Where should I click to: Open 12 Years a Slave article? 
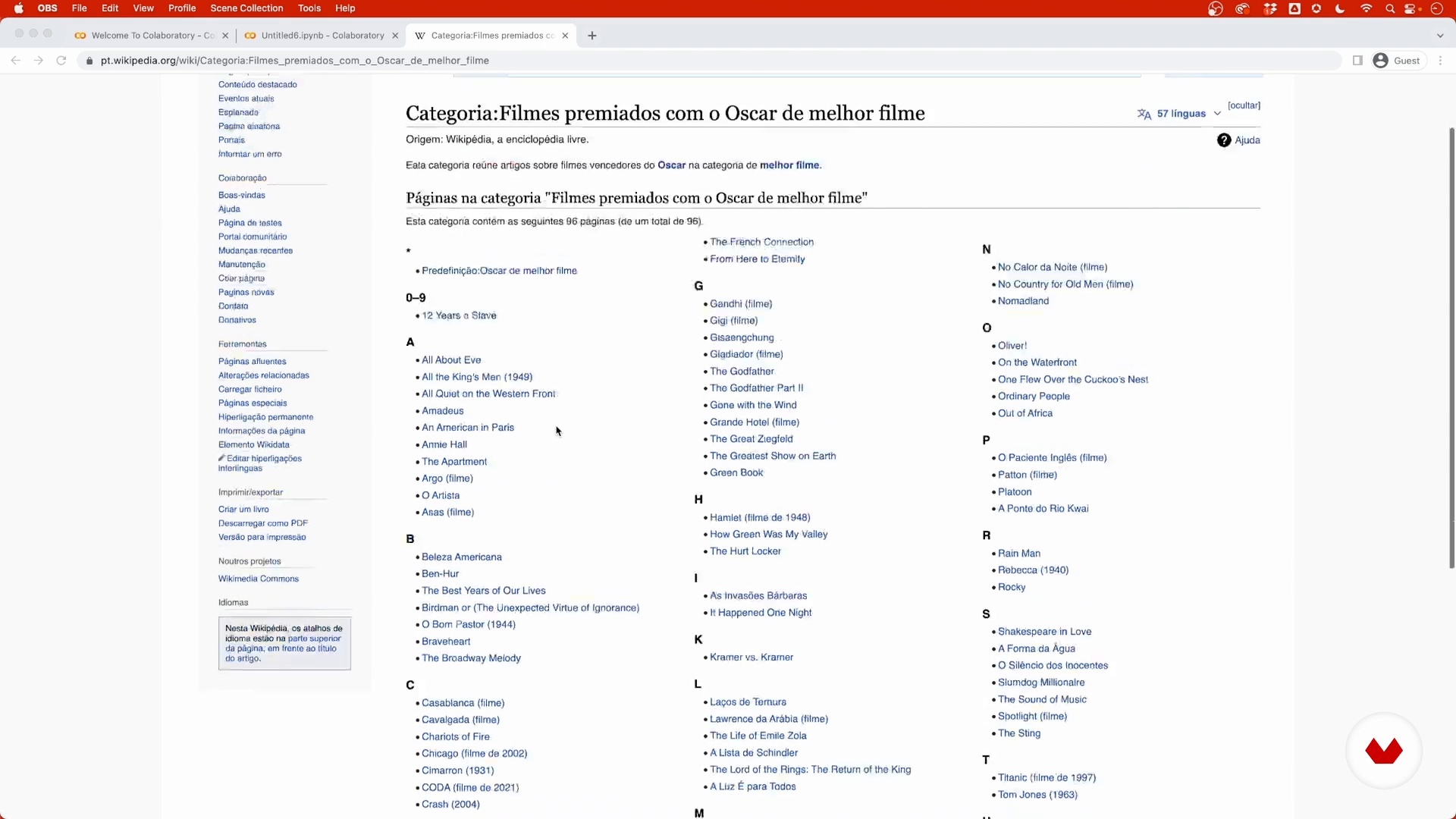pyautogui.click(x=459, y=315)
